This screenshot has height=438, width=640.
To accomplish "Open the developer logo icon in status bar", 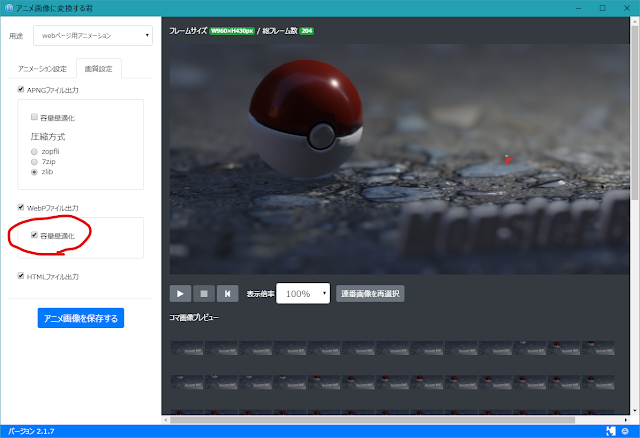I will (x=611, y=431).
